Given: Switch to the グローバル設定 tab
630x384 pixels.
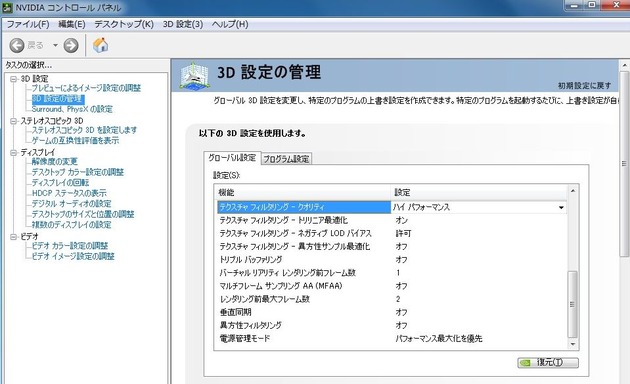Looking at the screenshot, I should (x=232, y=158).
